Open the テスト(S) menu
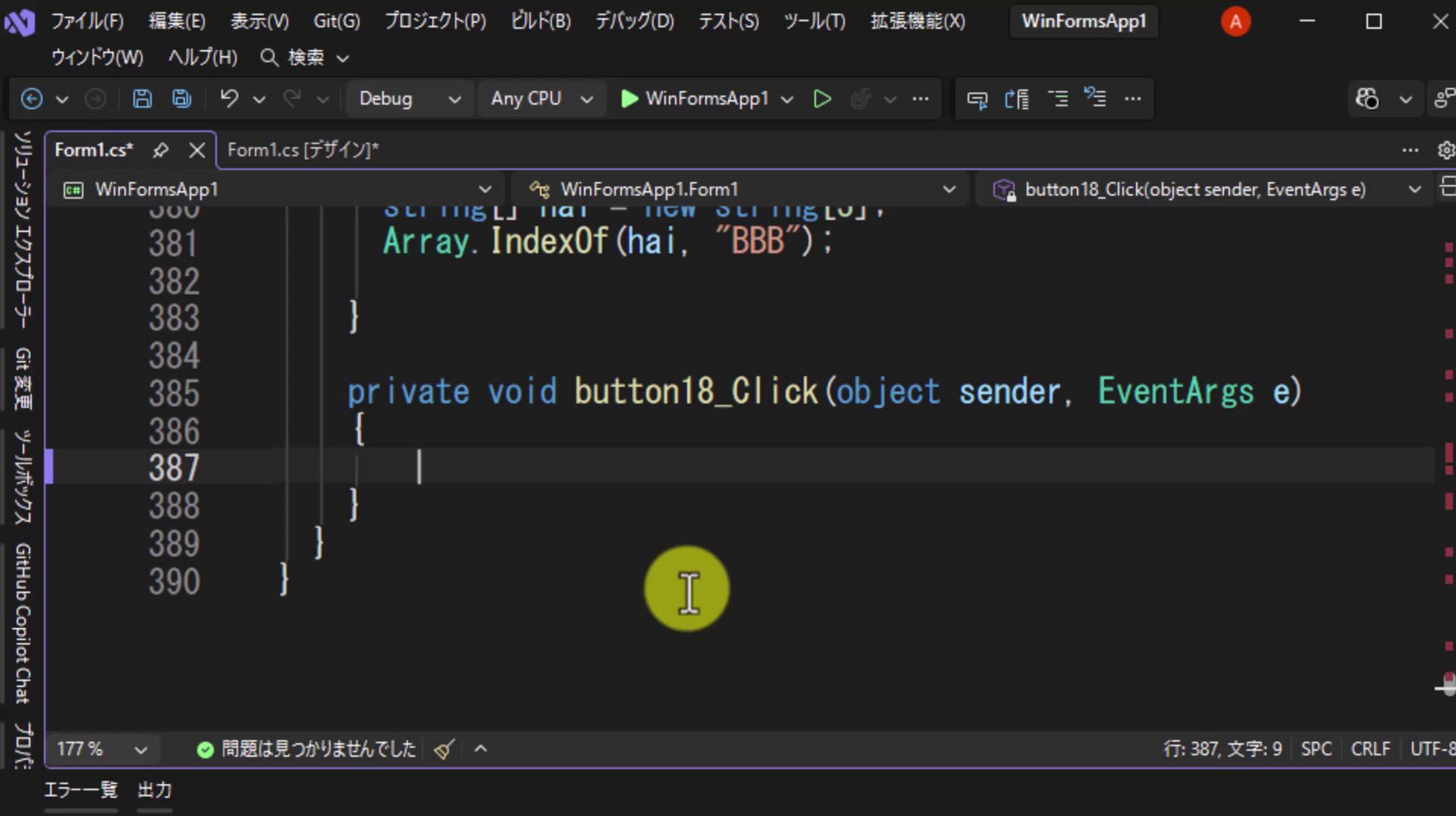 point(728,21)
